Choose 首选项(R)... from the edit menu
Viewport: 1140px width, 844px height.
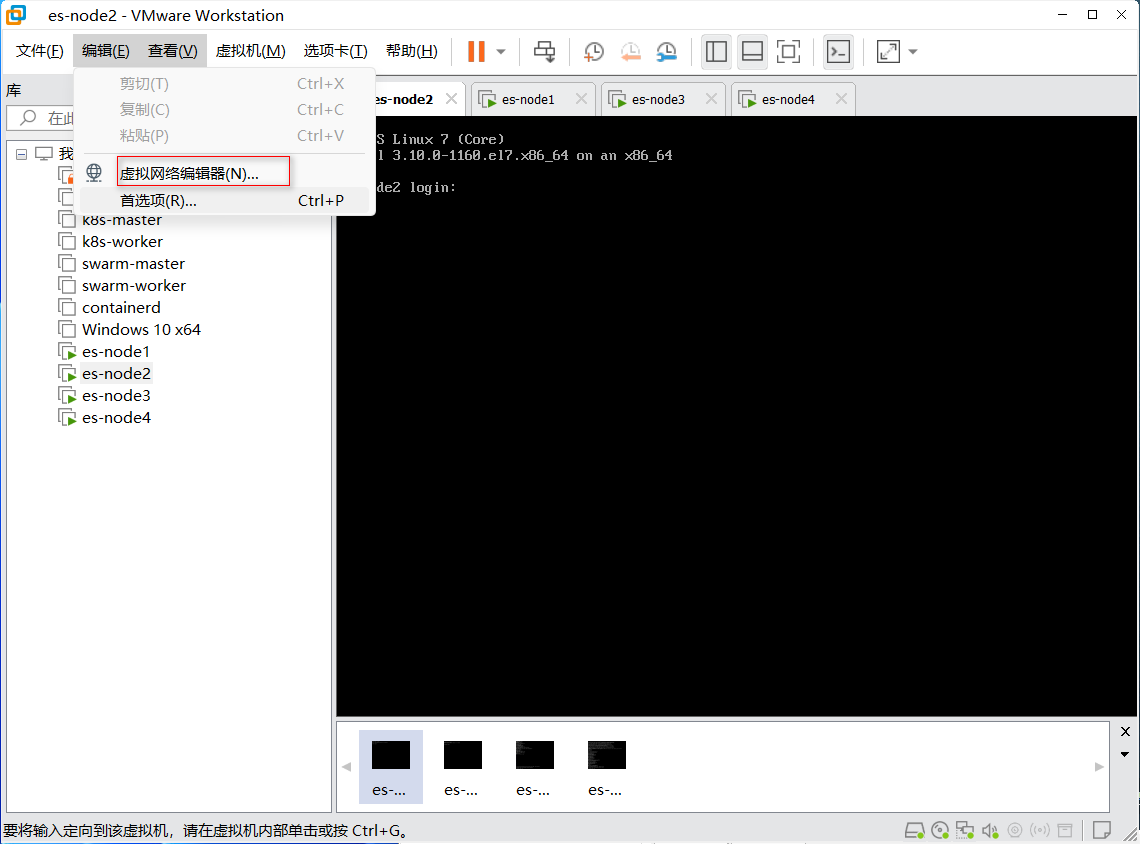tap(225, 201)
